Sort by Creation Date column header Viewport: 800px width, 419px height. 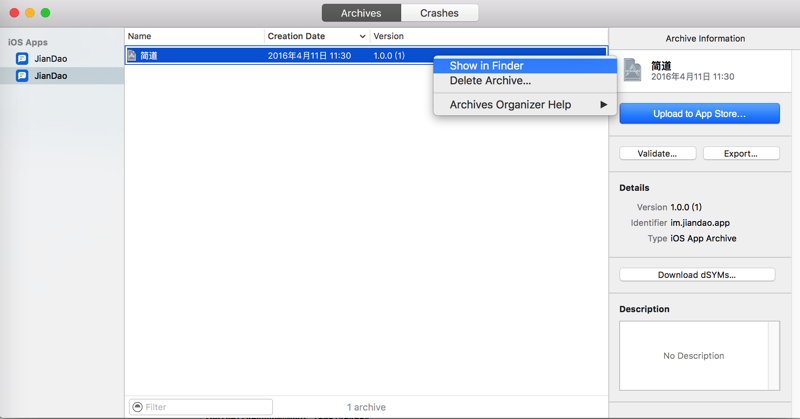317,36
